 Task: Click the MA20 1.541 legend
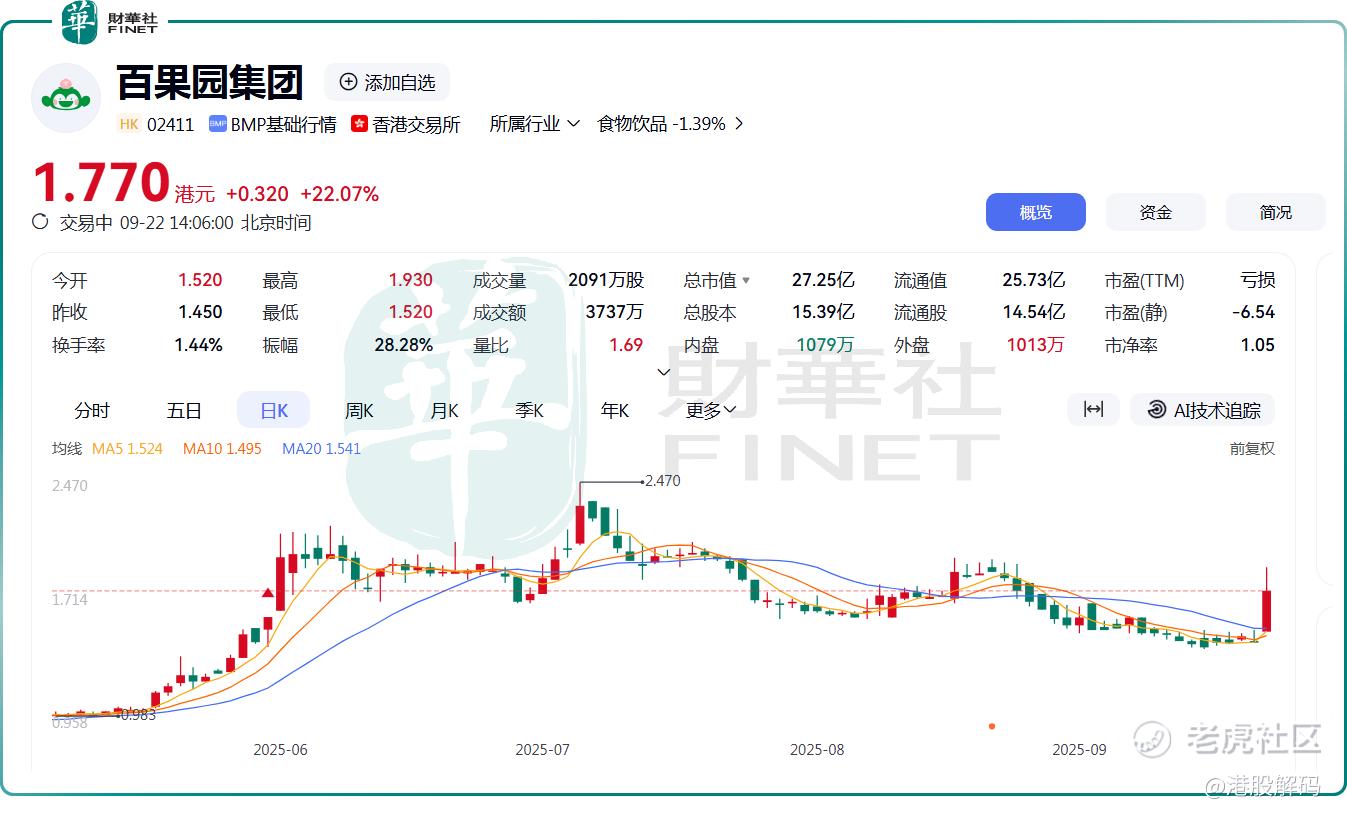click(321, 449)
